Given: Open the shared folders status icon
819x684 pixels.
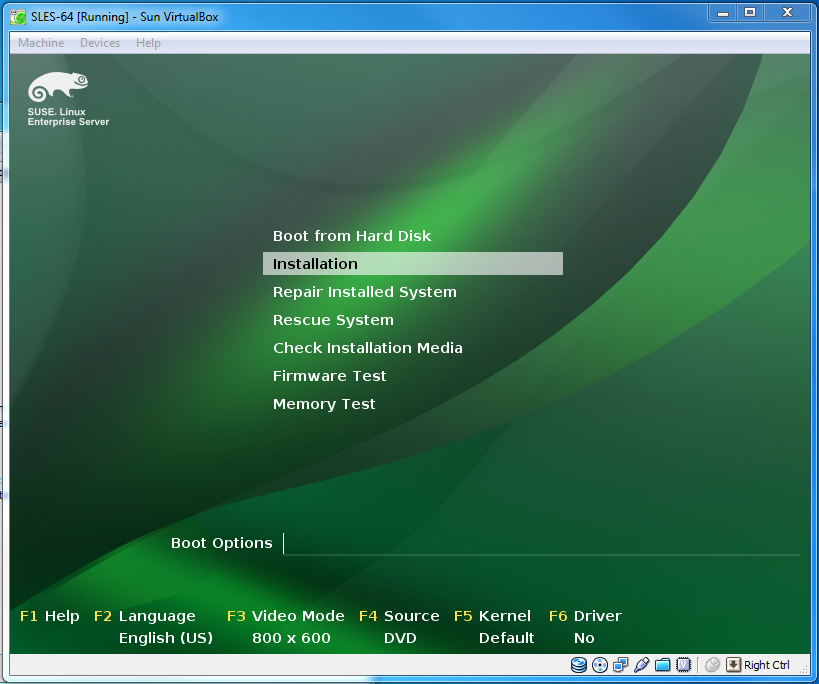Looking at the screenshot, I should click(x=662, y=665).
